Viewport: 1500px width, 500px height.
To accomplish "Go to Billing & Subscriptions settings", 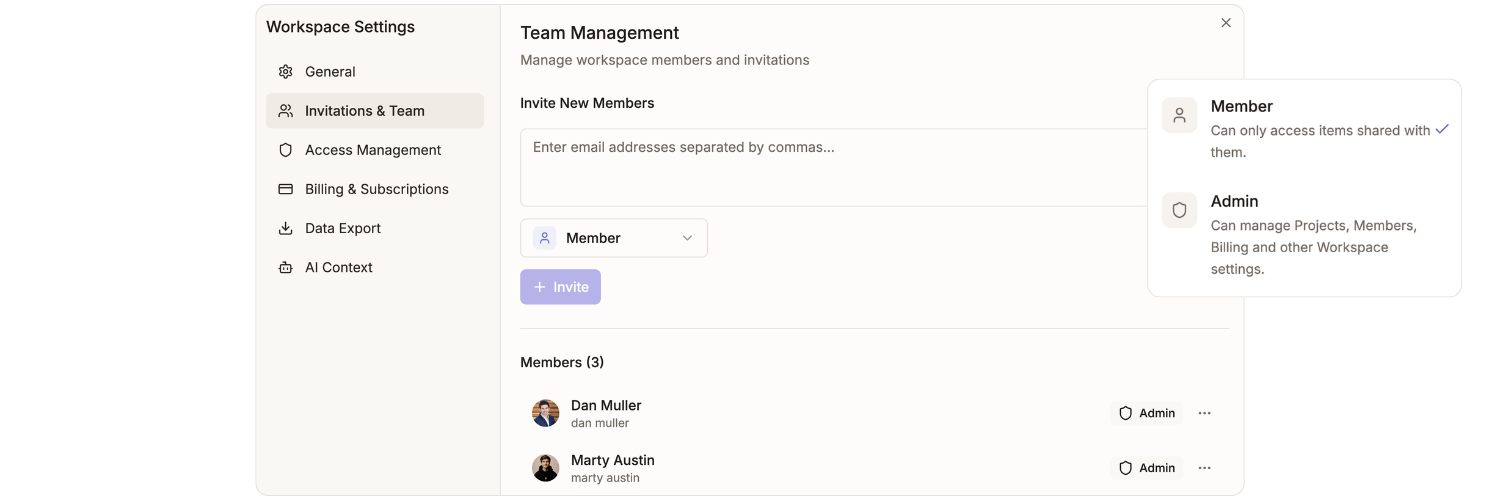I will (376, 189).
